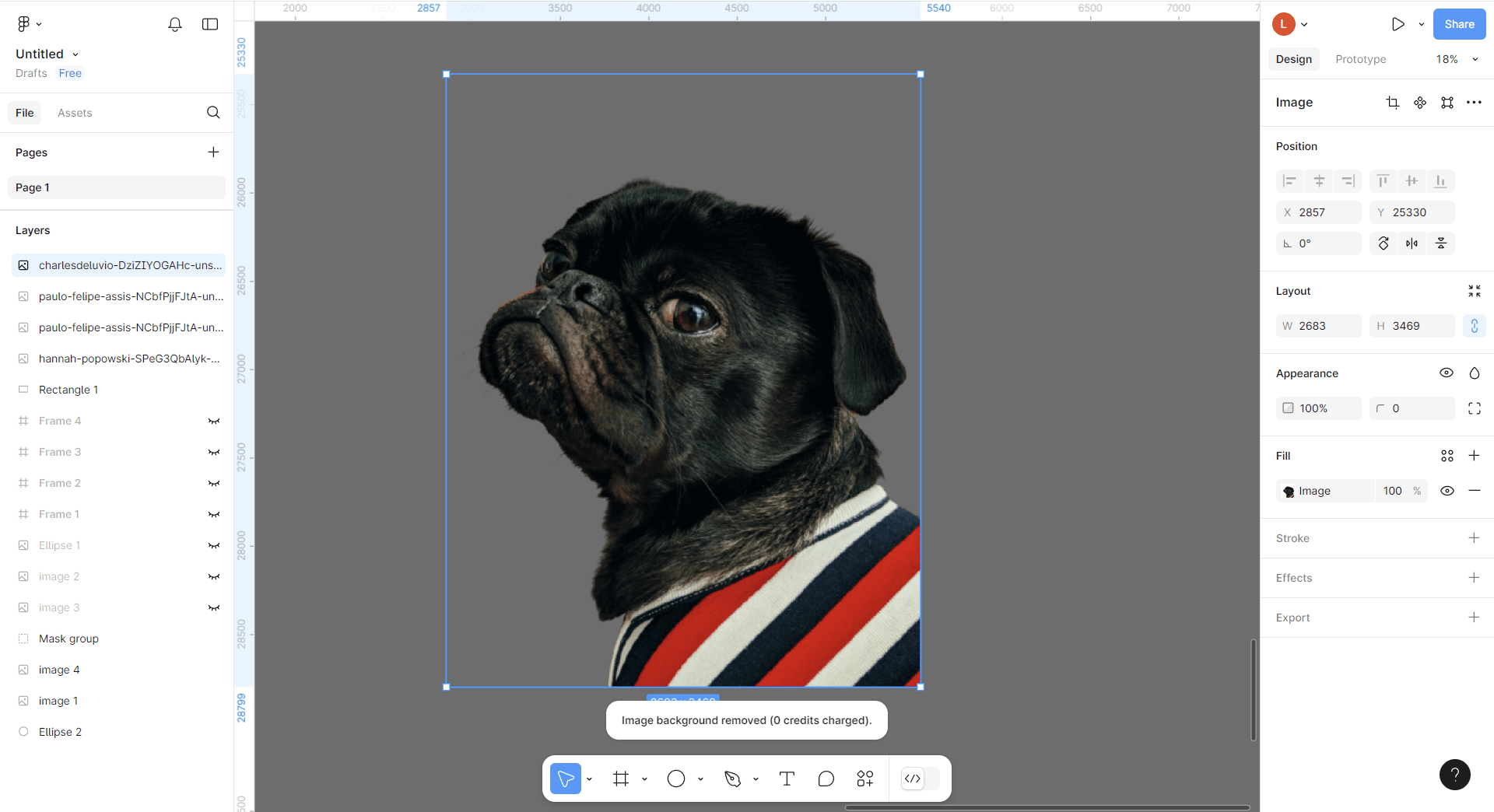This screenshot has height=812, width=1494.
Task: Open zoom level 18% dropdown
Action: click(1457, 59)
